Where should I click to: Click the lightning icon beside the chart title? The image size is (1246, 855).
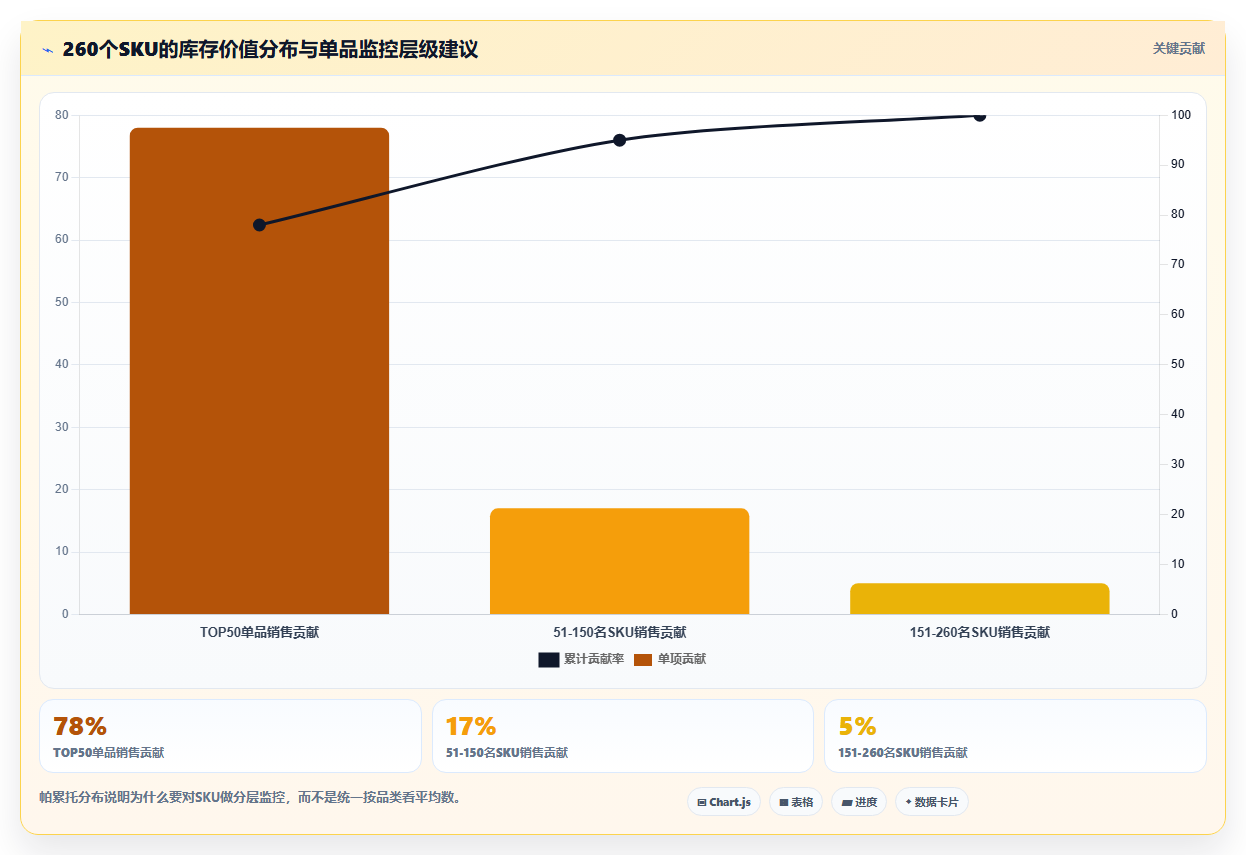(x=47, y=49)
